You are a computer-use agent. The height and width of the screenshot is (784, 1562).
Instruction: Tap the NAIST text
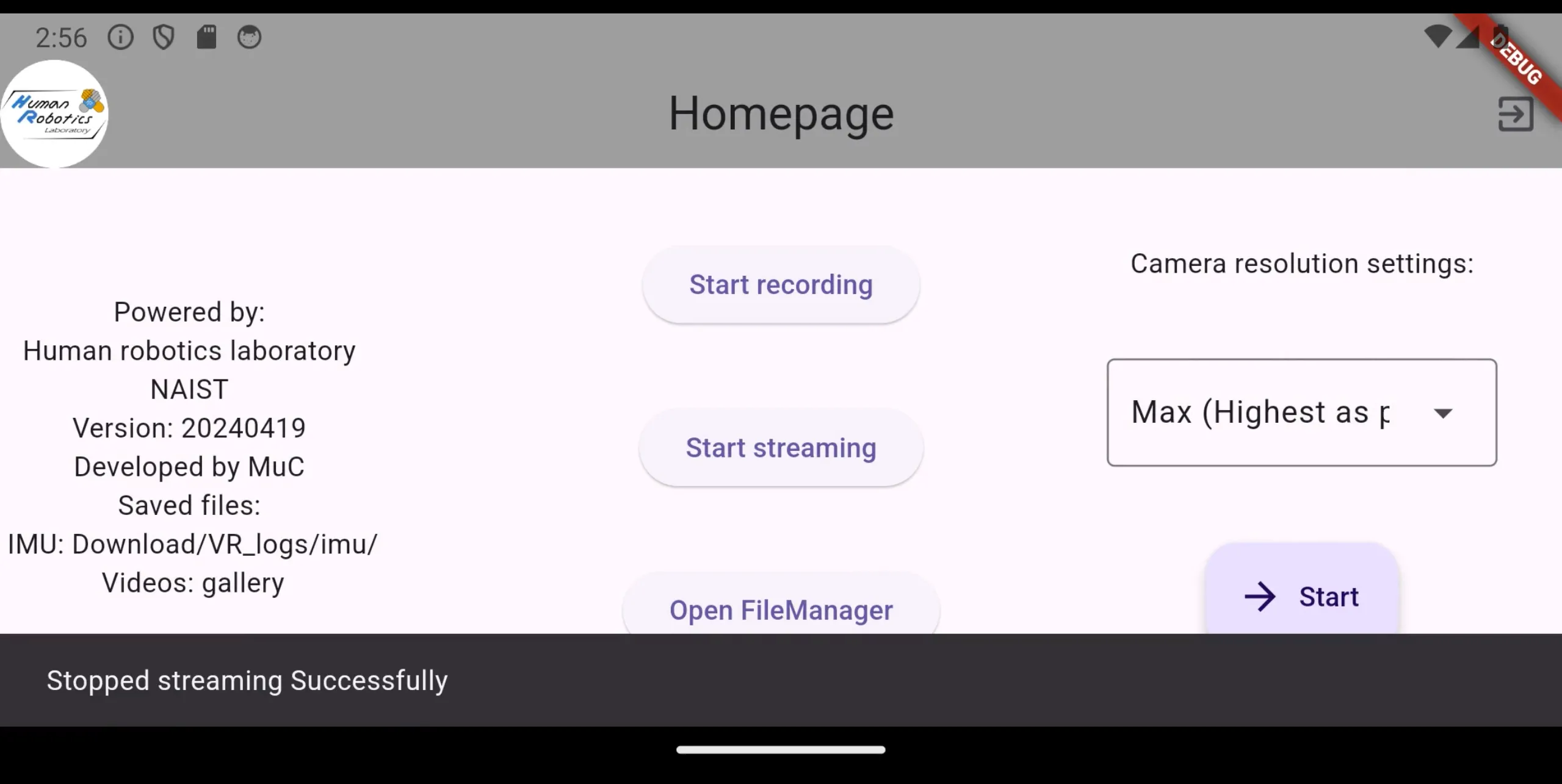coord(189,389)
